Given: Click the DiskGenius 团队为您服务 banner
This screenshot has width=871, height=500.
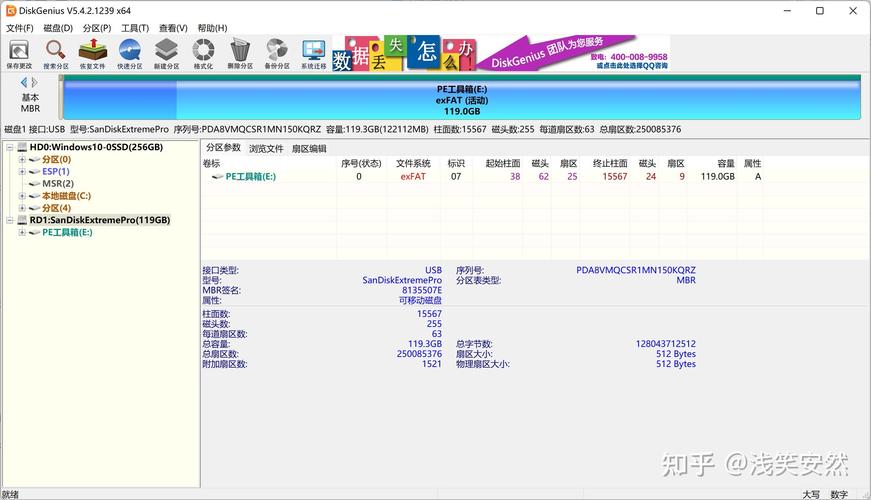Looking at the screenshot, I should point(573,54).
